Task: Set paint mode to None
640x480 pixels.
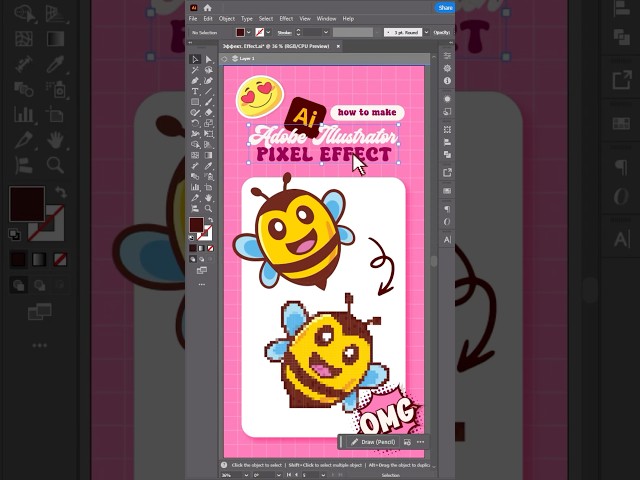Action: click(211, 248)
